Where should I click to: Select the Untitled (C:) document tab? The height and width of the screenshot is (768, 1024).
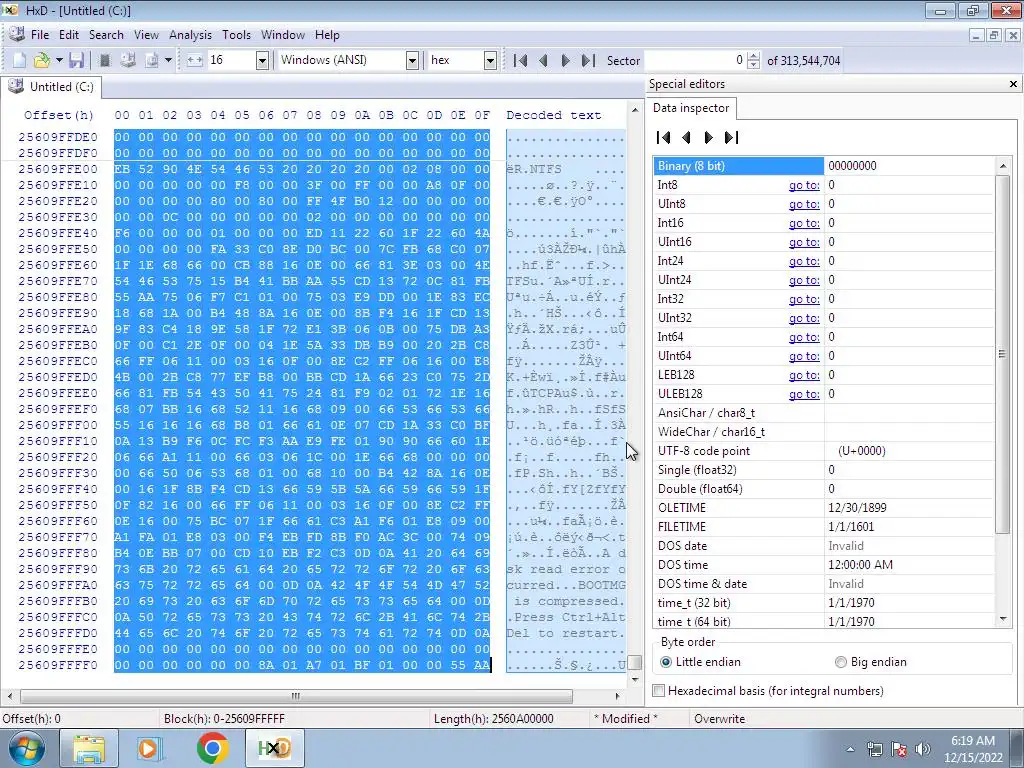point(51,87)
